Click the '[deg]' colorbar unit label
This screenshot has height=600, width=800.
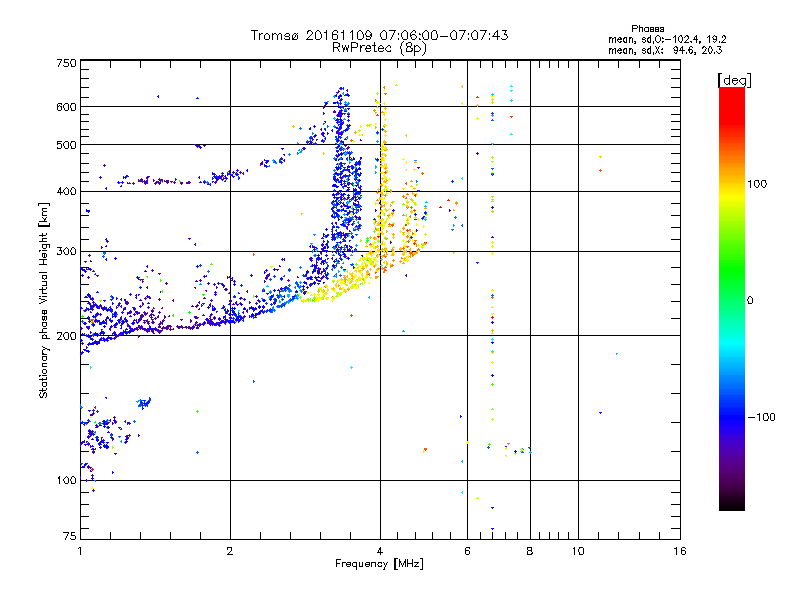(734, 80)
